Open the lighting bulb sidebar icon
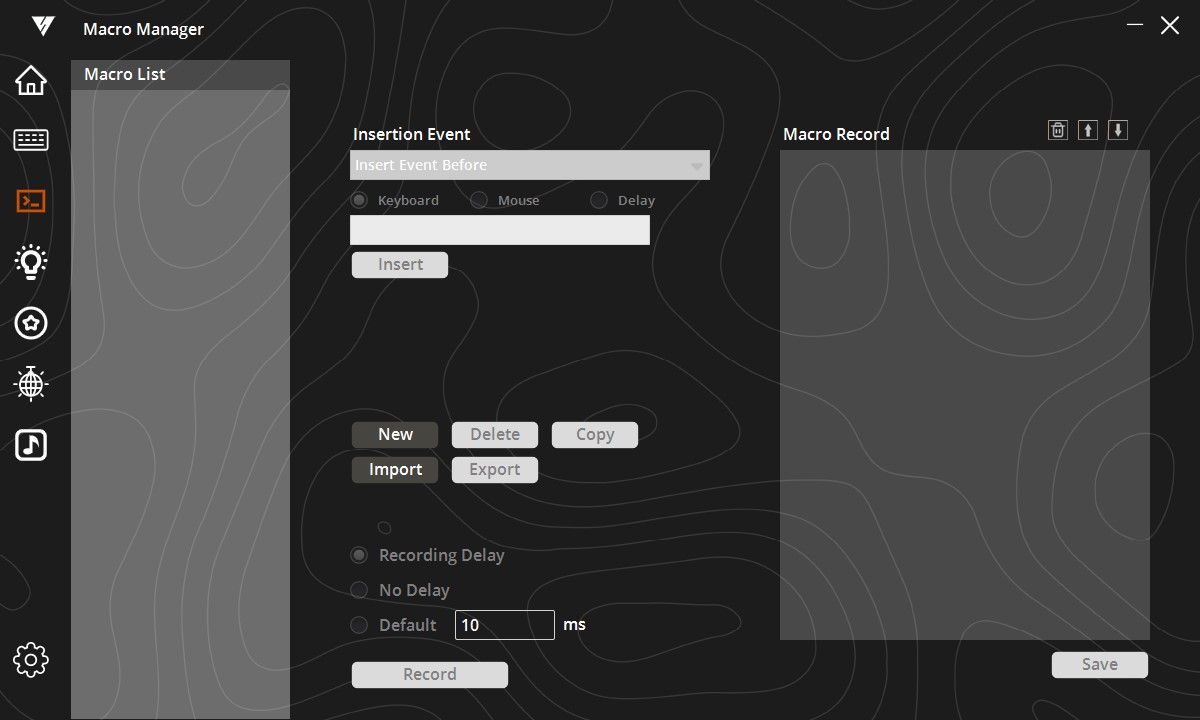The width and height of the screenshot is (1200, 720). 31,262
